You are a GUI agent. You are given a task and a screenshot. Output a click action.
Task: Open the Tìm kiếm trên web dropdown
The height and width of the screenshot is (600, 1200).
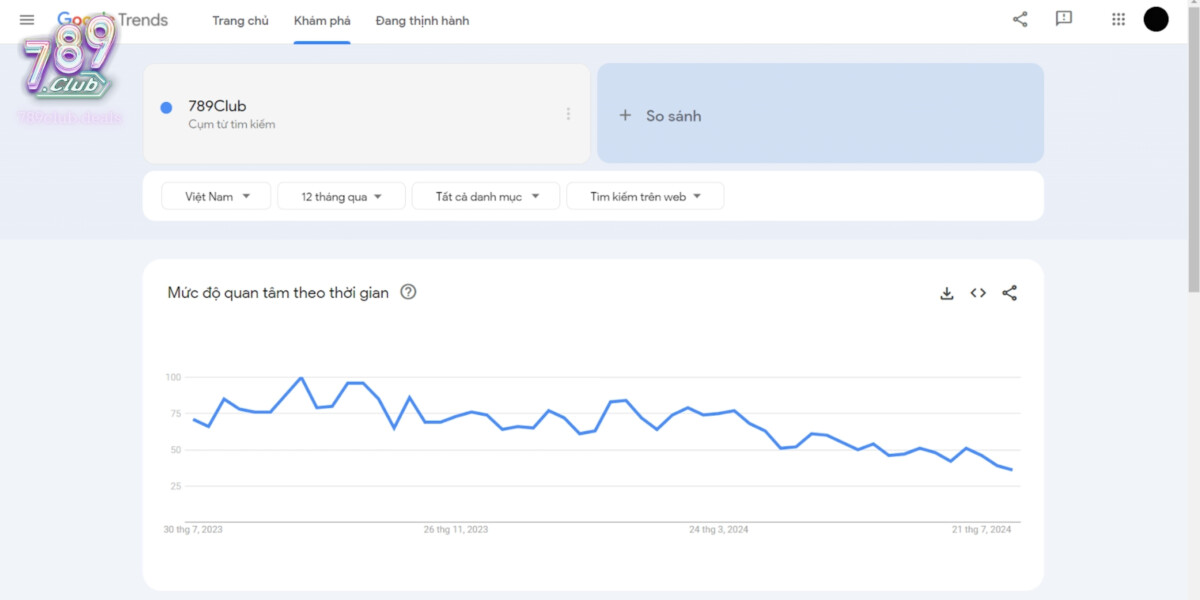(645, 196)
